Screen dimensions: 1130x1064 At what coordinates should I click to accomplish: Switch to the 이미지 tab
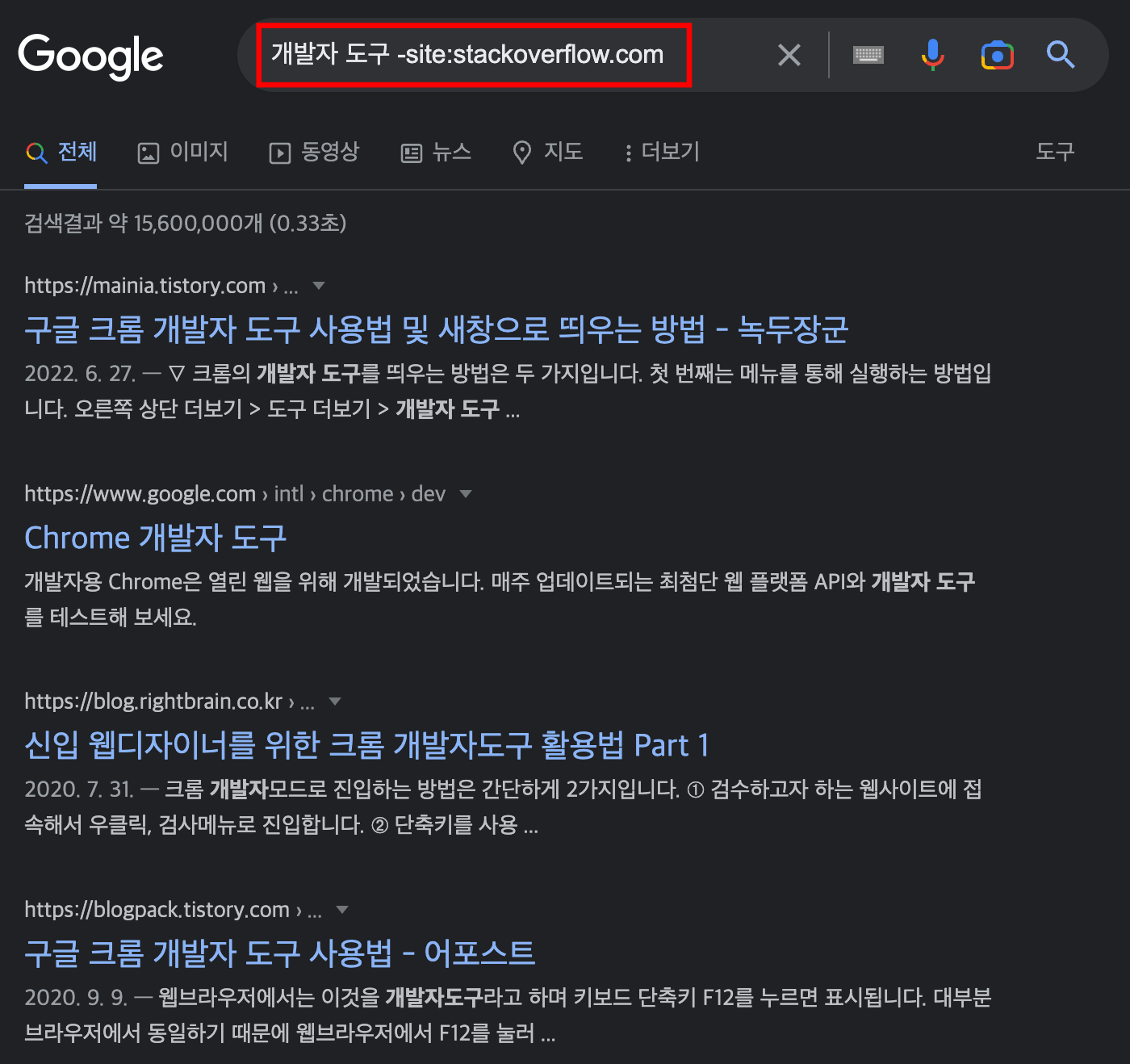[x=183, y=152]
